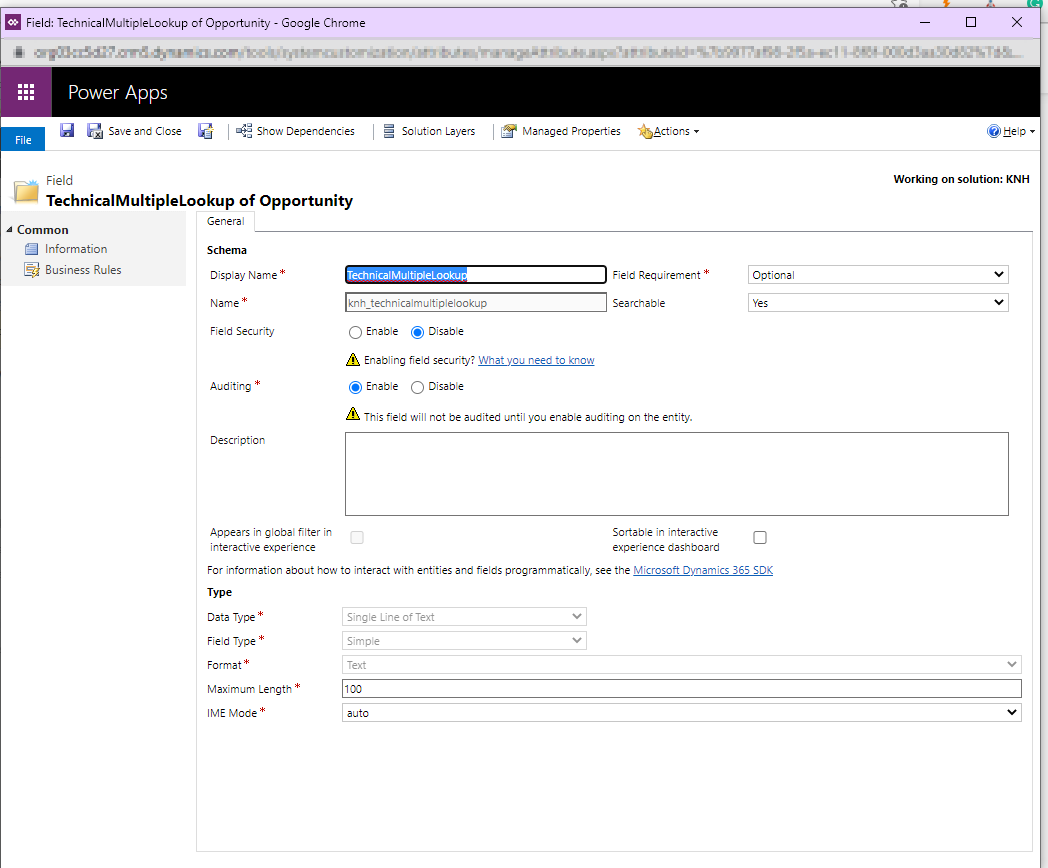Open the 'What you need to know' link
1048x868 pixels.
[x=536, y=360]
